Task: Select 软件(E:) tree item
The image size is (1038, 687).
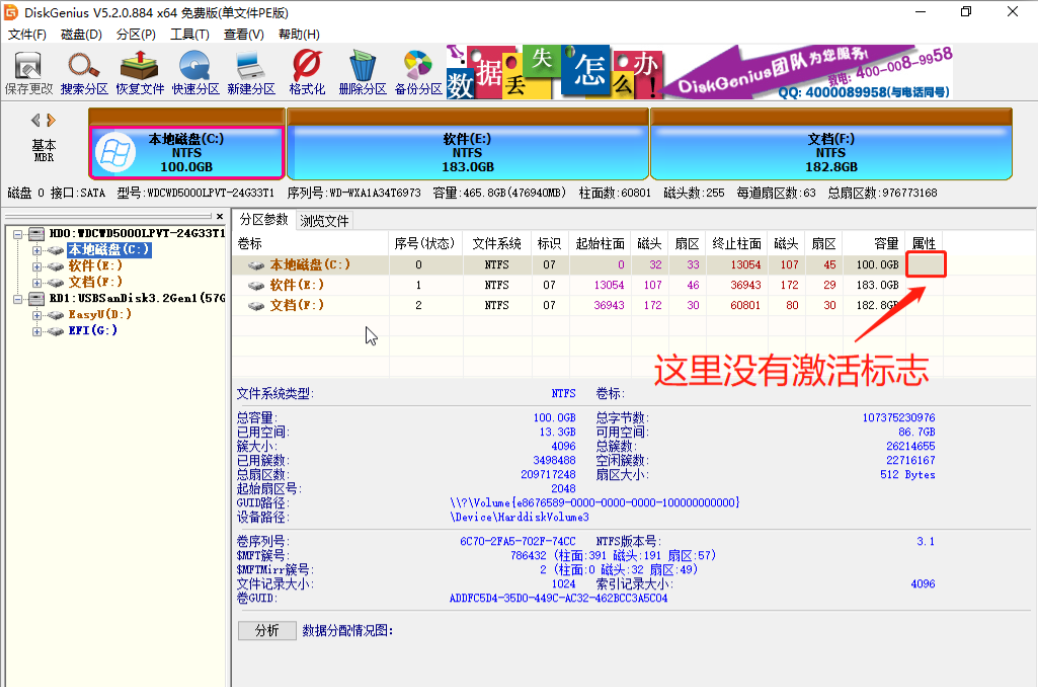Action: point(95,266)
